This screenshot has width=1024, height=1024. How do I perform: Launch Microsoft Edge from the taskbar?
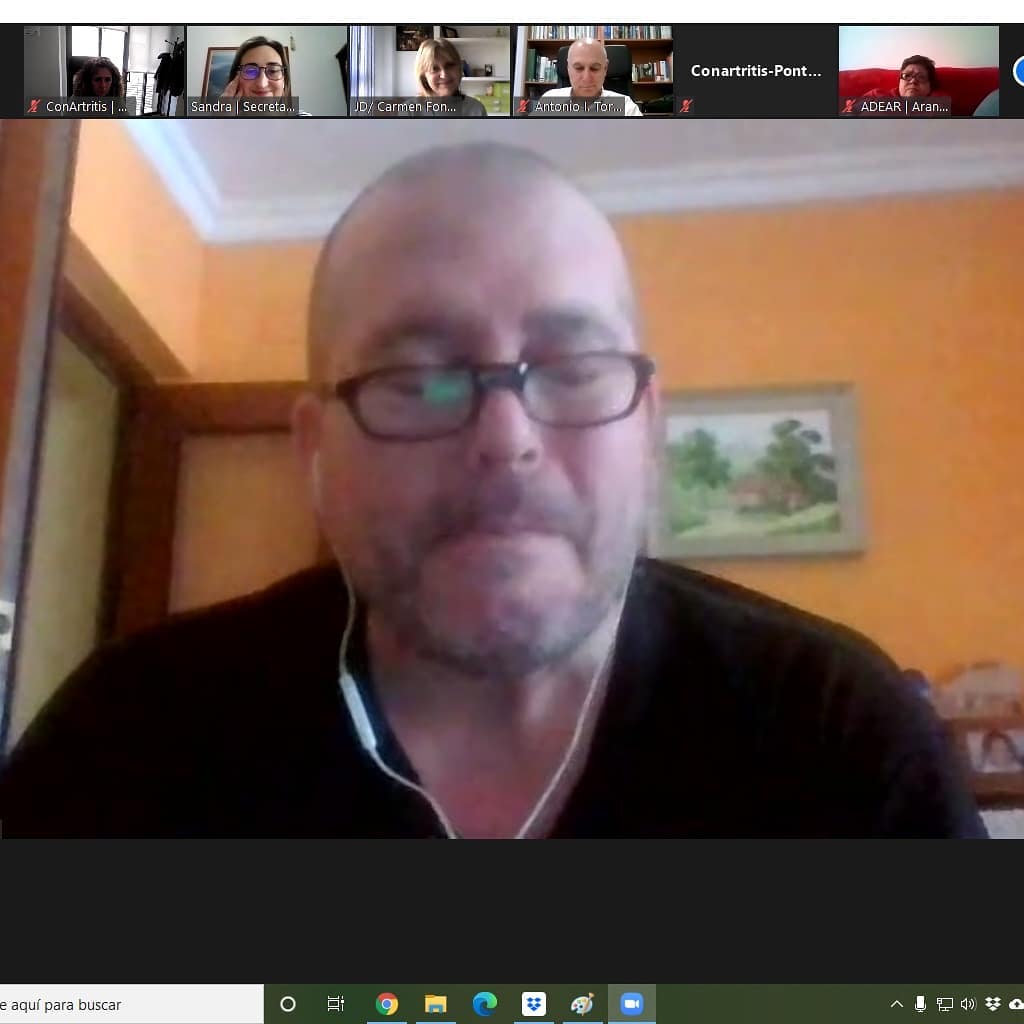tap(485, 1004)
